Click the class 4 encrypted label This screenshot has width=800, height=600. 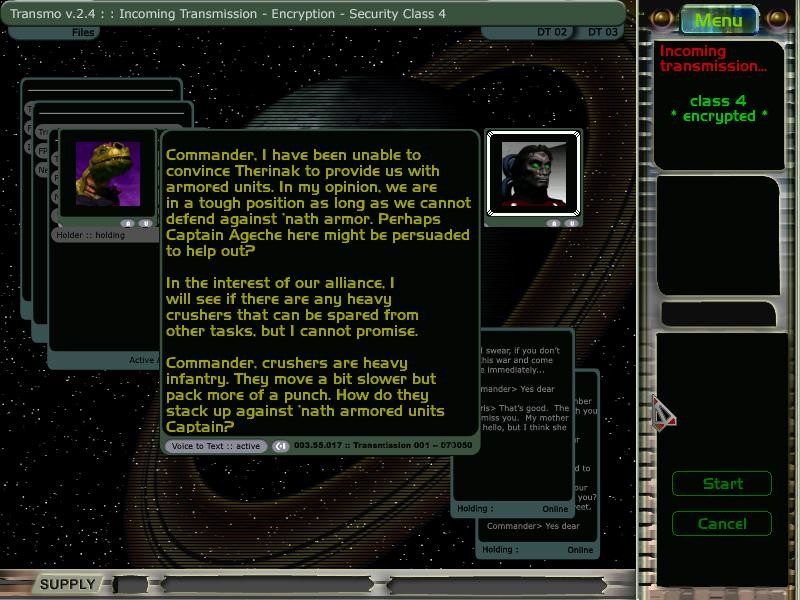click(x=718, y=109)
